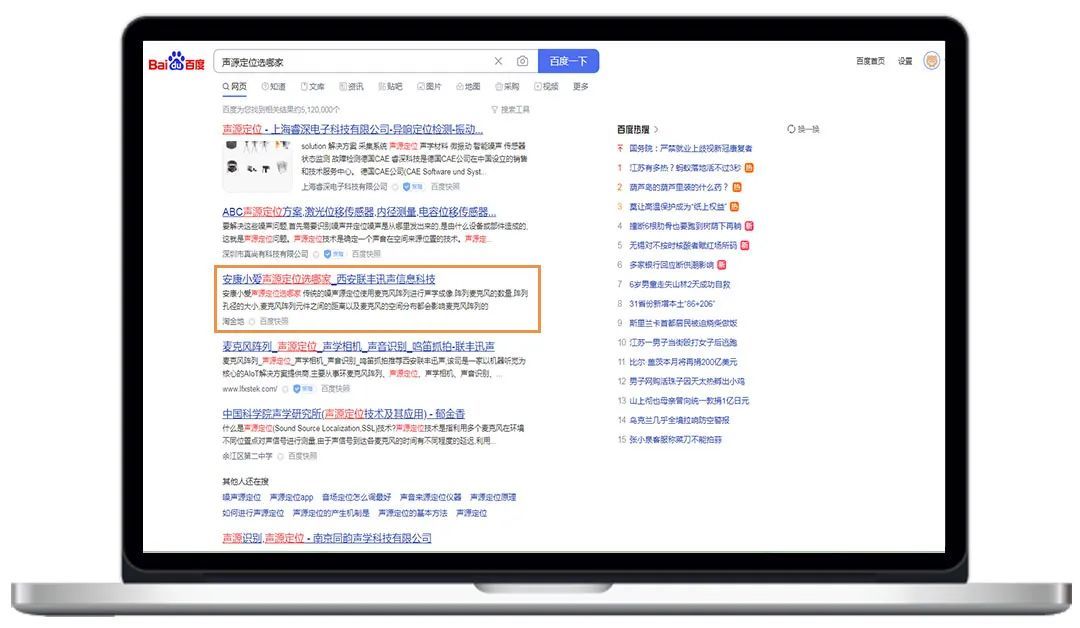
Task: Open image search via camera icon
Action: pos(522,62)
